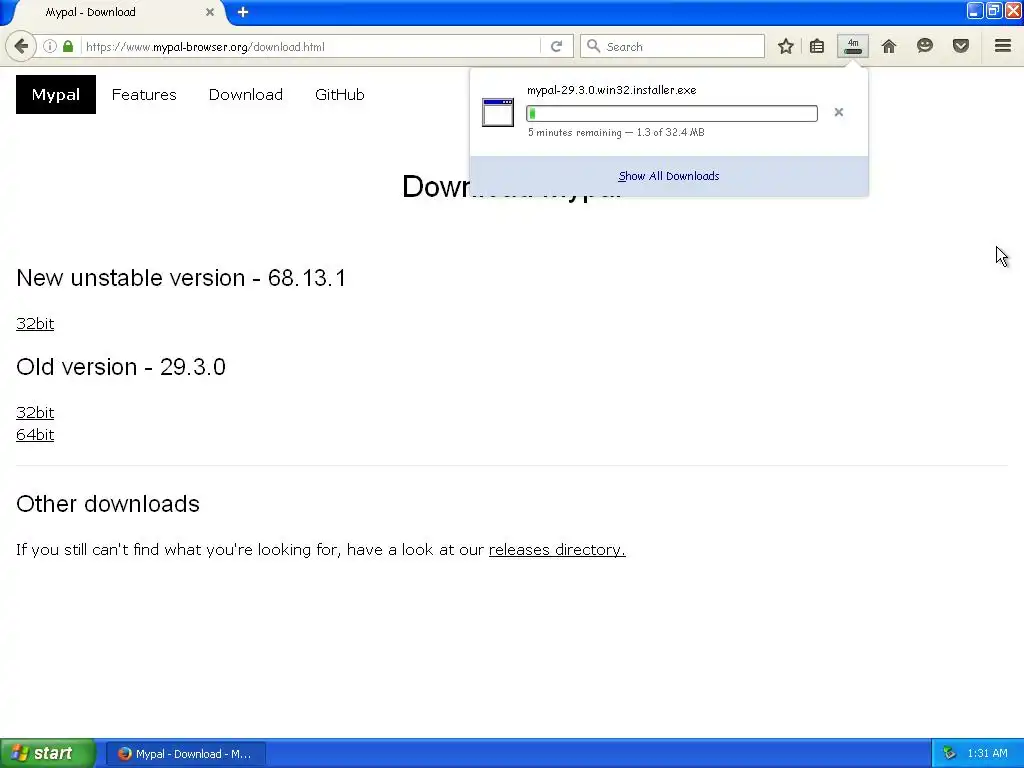Select Mypal taskbar window button
Screen dimensions: 1024x768
(185, 754)
